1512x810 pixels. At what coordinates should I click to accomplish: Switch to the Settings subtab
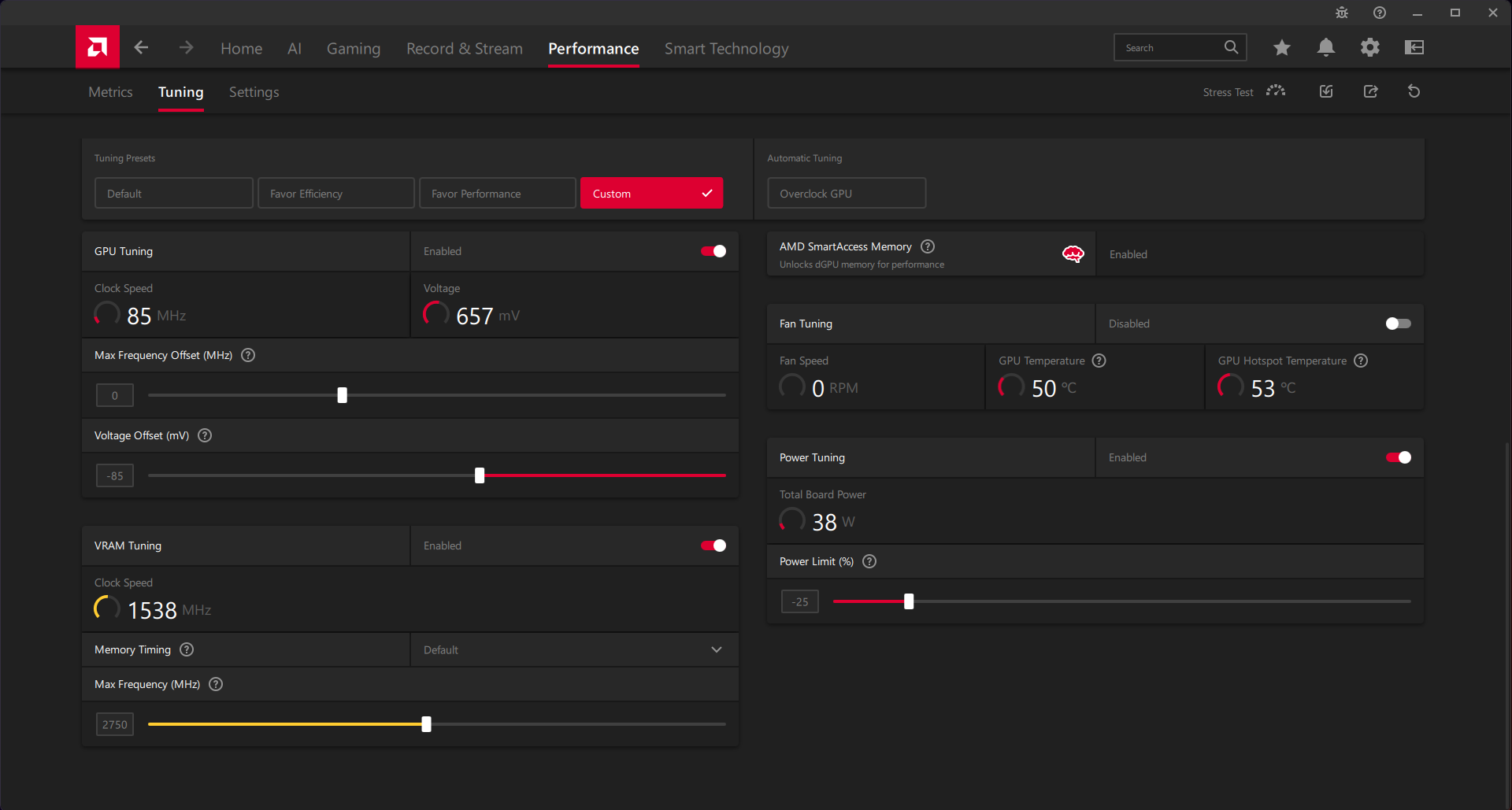click(254, 92)
